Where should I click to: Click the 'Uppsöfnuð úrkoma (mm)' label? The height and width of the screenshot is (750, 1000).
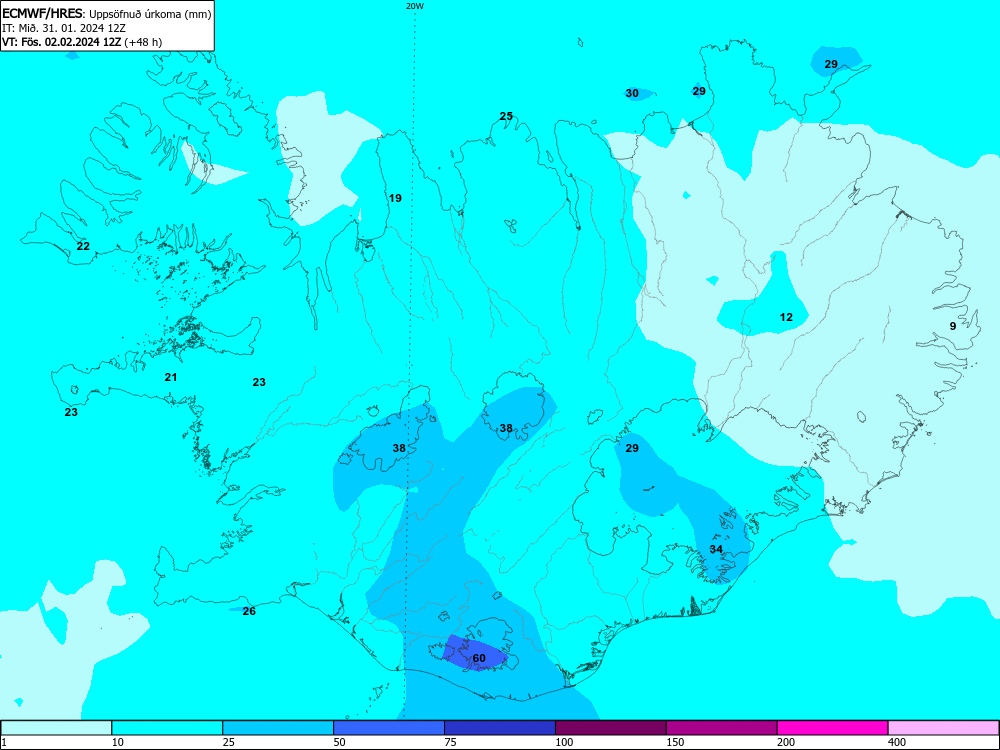click(150, 14)
